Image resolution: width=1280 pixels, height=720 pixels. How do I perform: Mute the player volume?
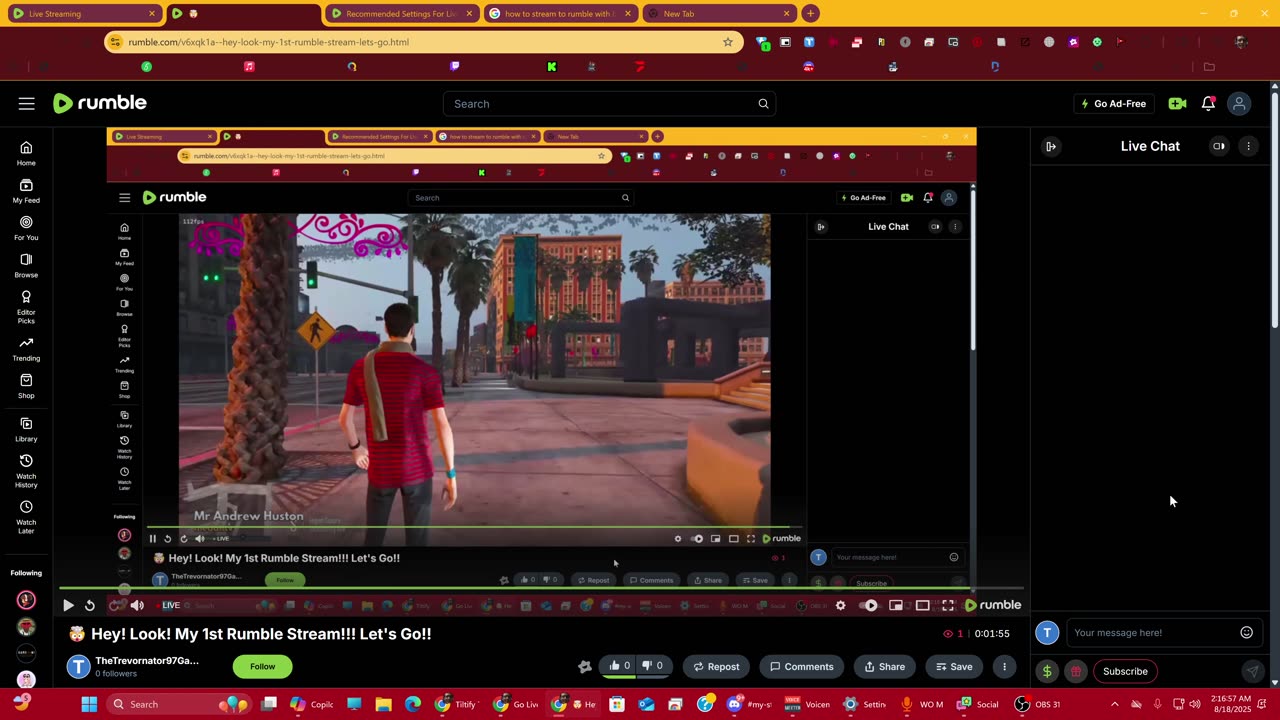click(137, 605)
